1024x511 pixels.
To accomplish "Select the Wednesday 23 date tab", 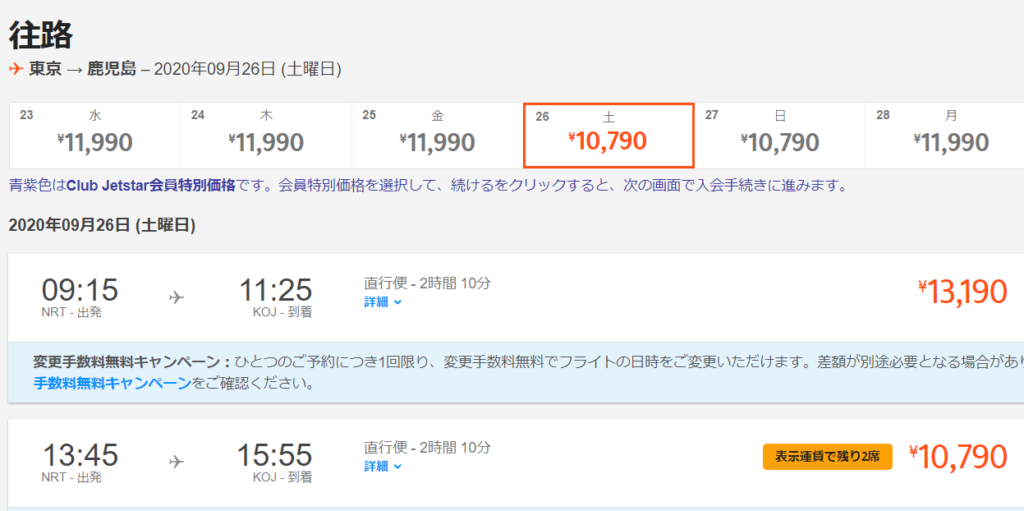I will 95,135.
